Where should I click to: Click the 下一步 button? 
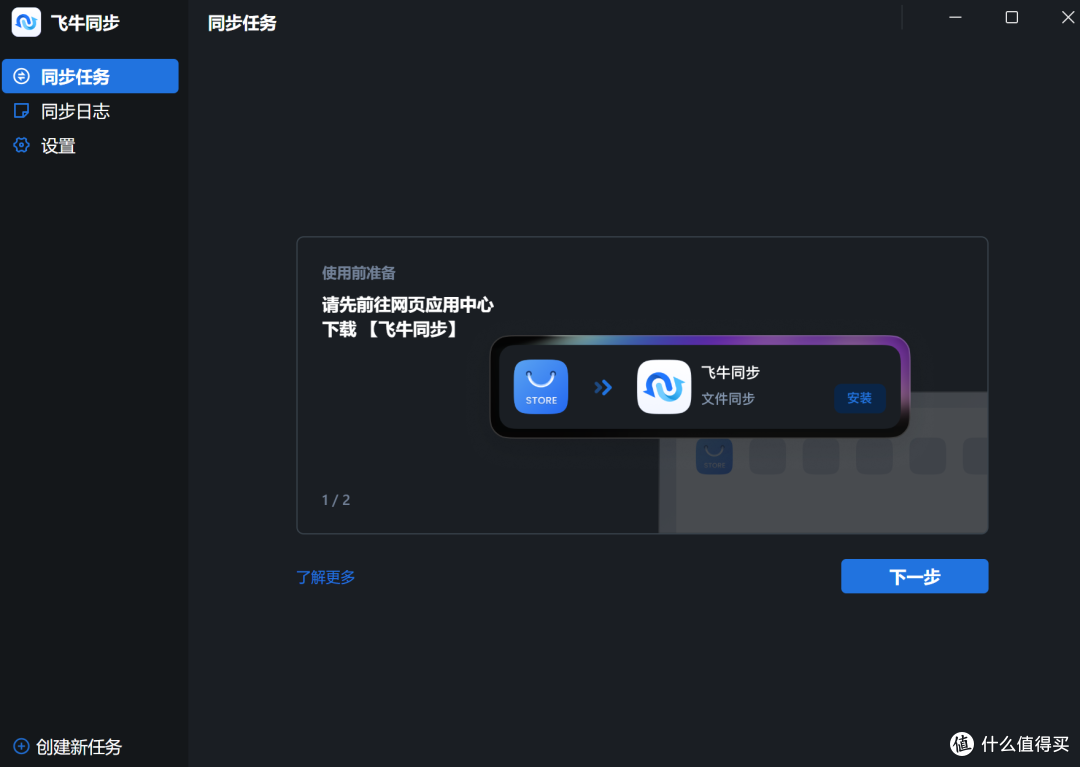pyautogui.click(x=914, y=576)
